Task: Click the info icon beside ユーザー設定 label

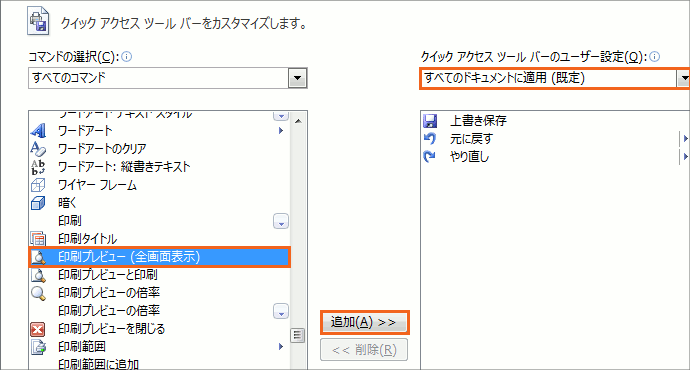Action: (x=655, y=57)
